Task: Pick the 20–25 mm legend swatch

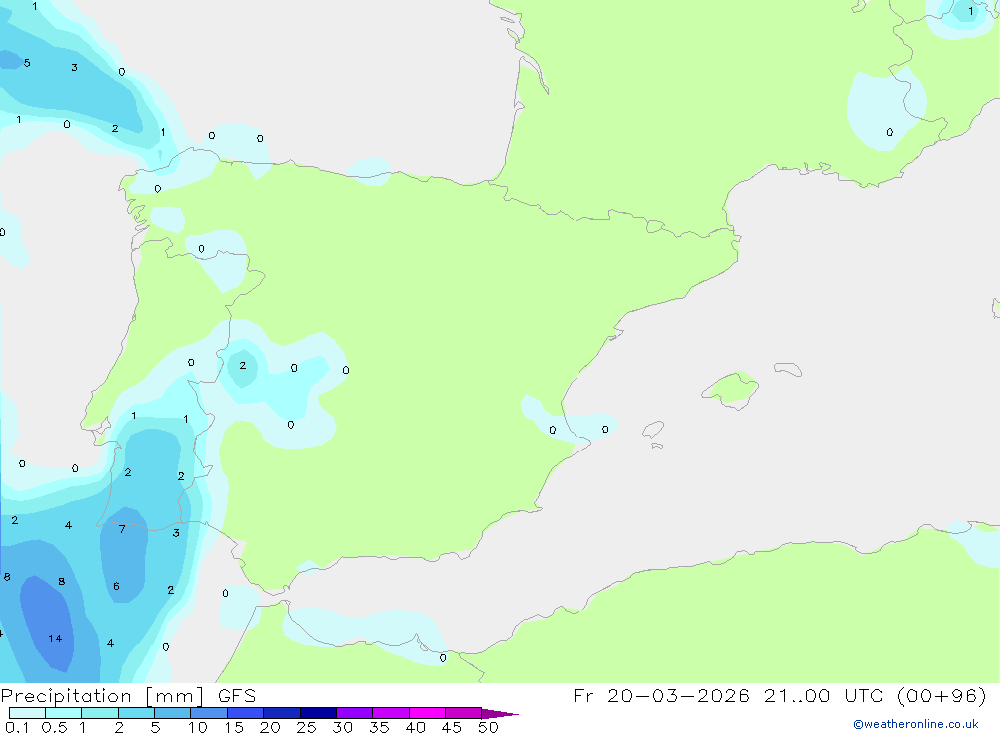Action: pyautogui.click(x=282, y=713)
